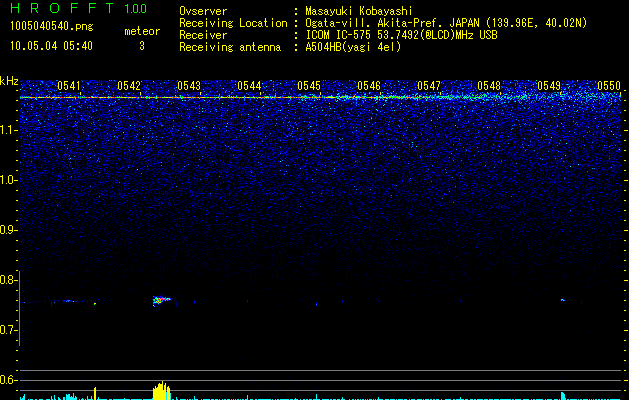Click the 0544 time marker
629x400 pixels.
pyautogui.click(x=249, y=86)
